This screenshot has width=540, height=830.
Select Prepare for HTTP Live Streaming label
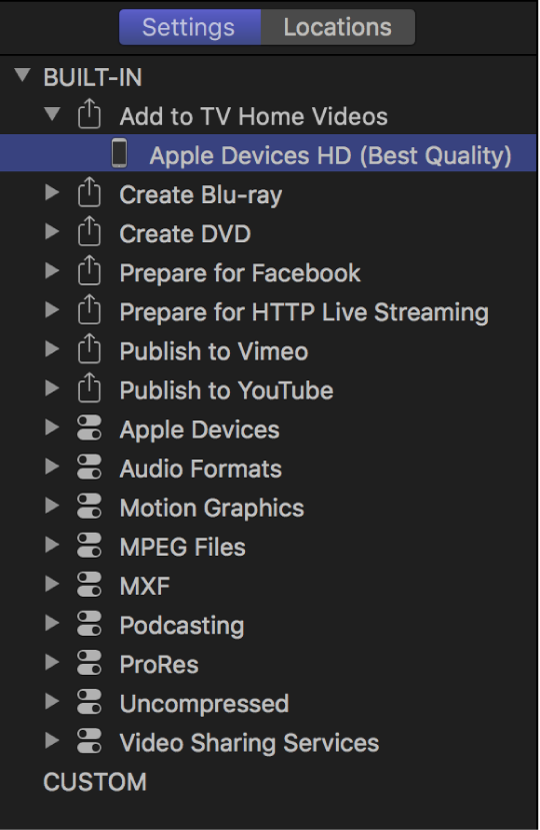(304, 312)
